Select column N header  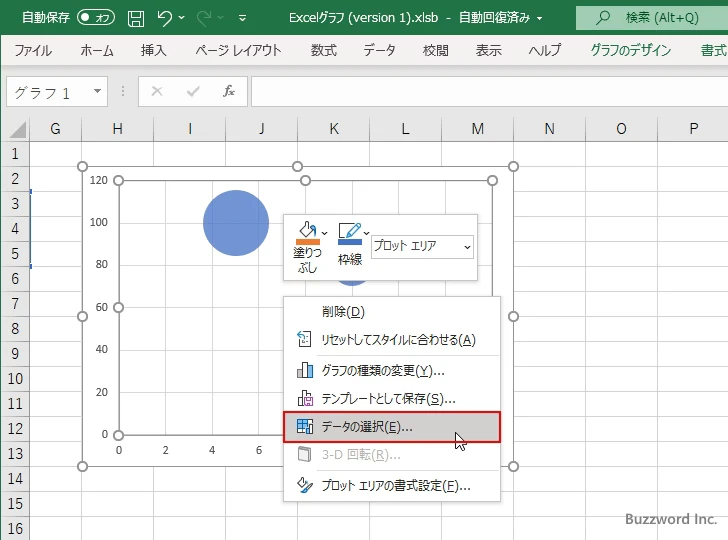coord(549,129)
